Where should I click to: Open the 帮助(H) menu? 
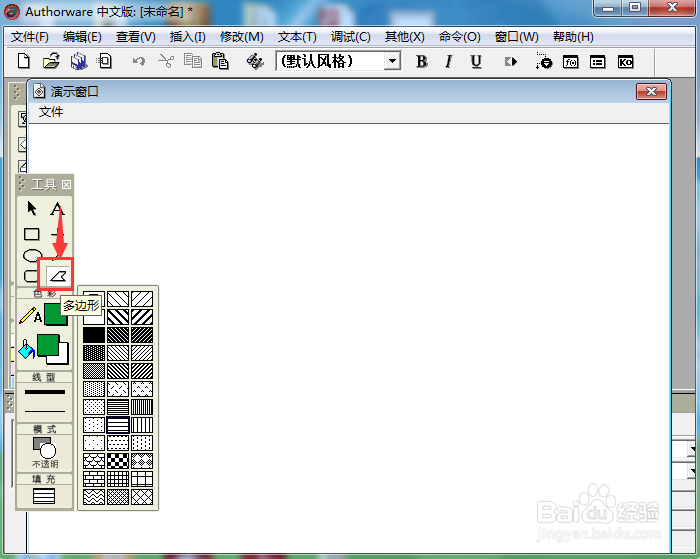click(573, 37)
